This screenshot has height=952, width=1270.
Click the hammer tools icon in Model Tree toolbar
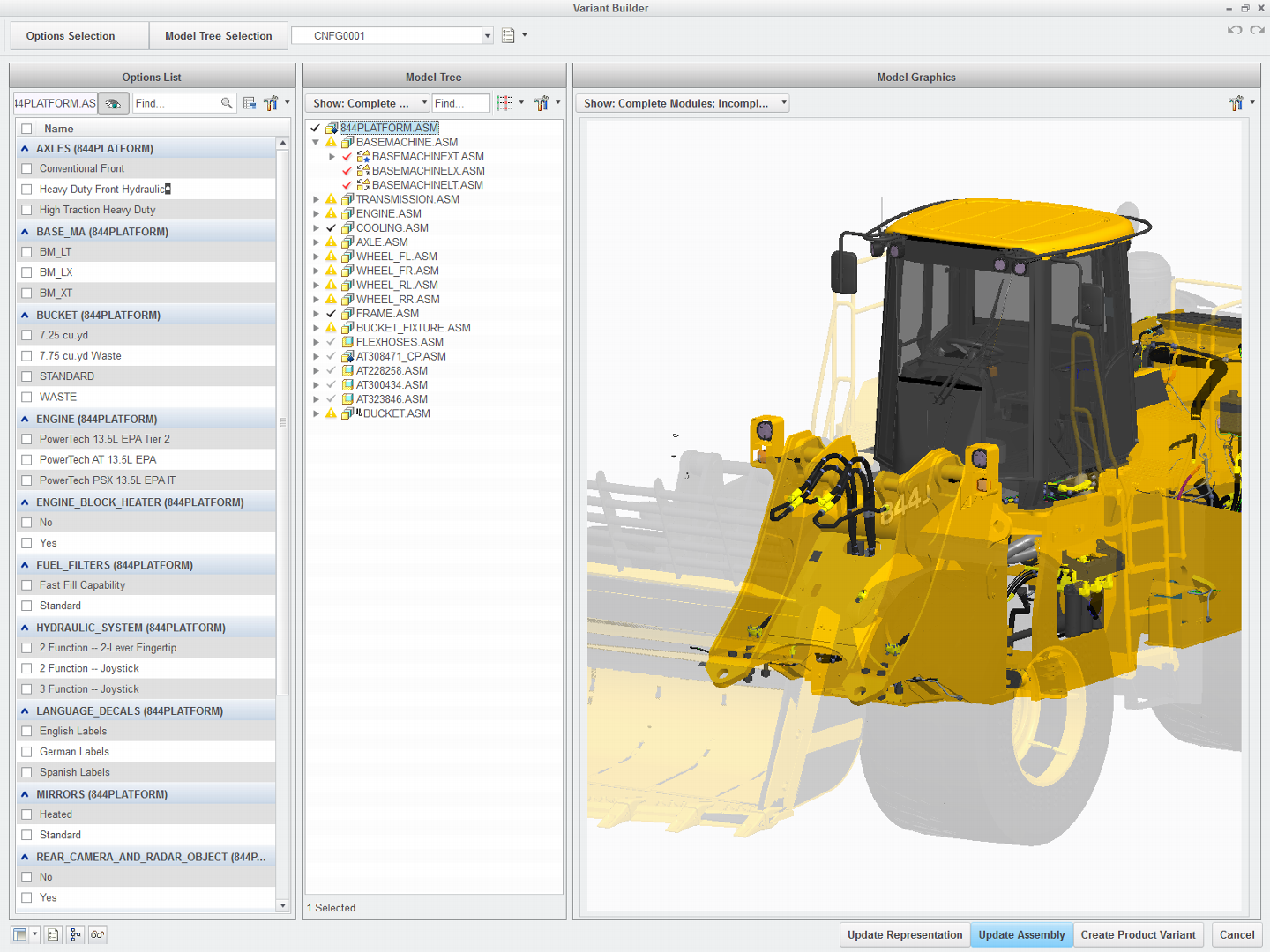[x=541, y=103]
